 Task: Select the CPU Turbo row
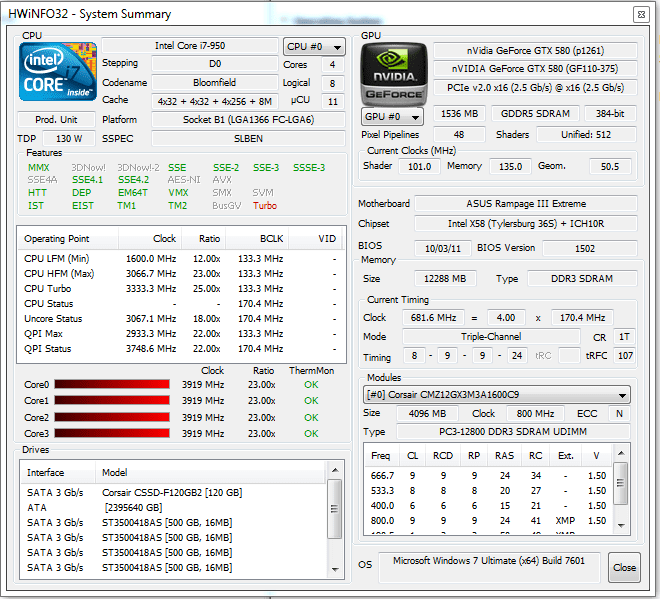[x=181, y=289]
